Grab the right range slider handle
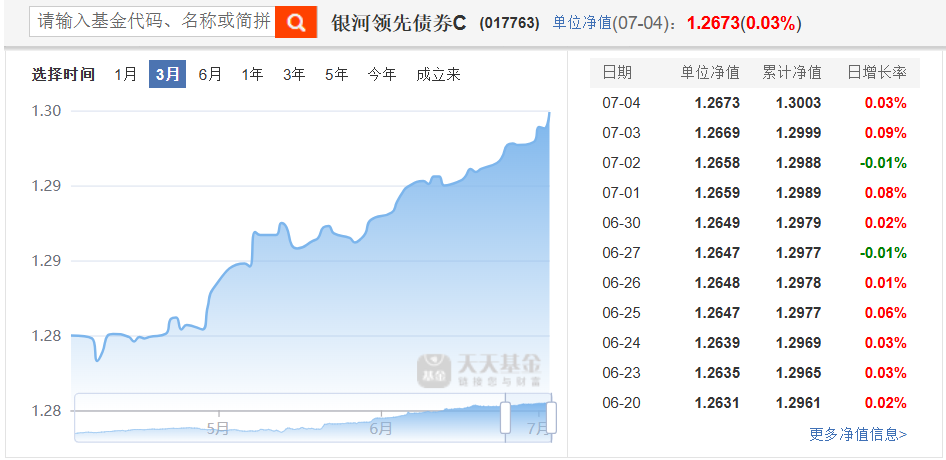Screen dimensions: 946x460 tap(551, 417)
